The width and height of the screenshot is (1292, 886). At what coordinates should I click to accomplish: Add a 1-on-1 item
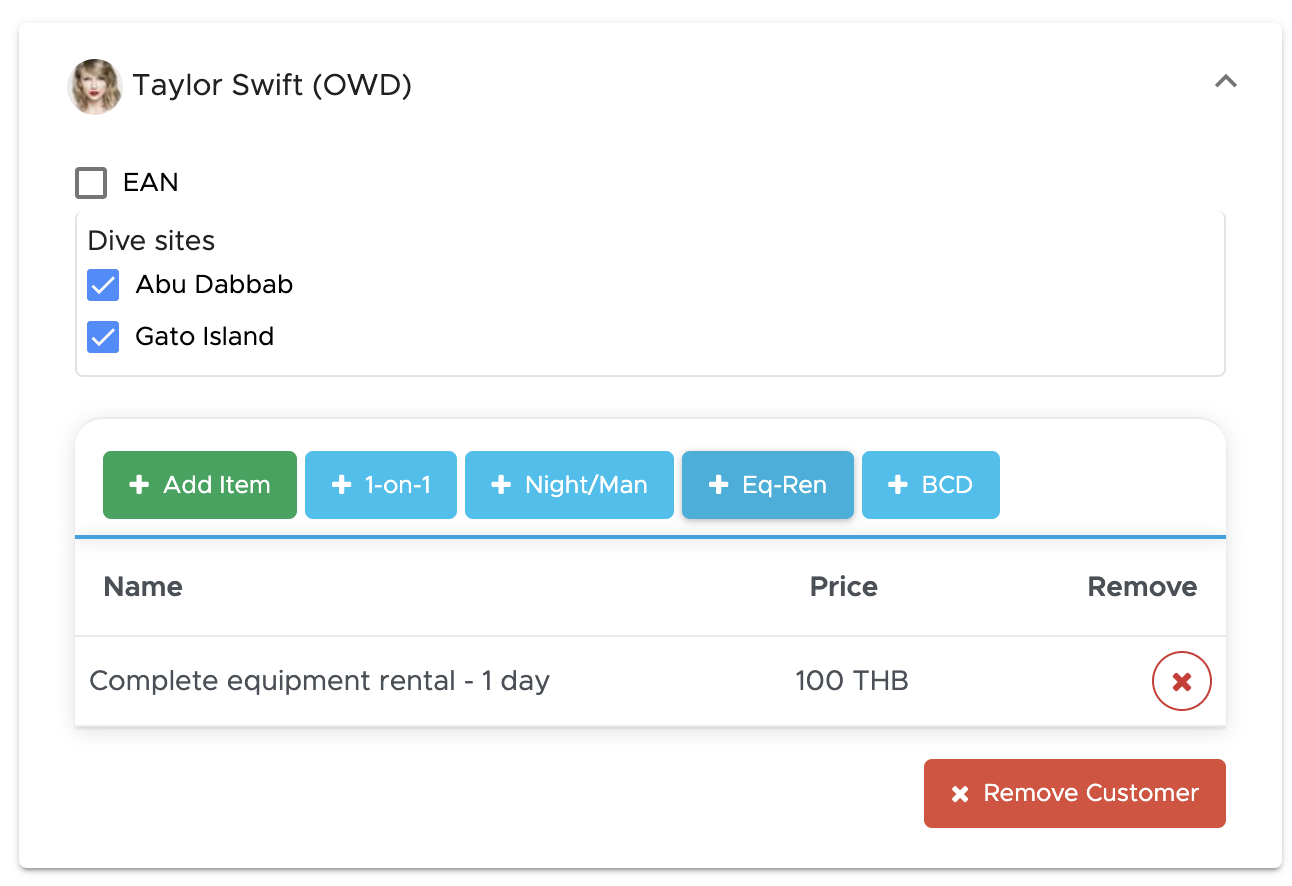[x=381, y=485]
